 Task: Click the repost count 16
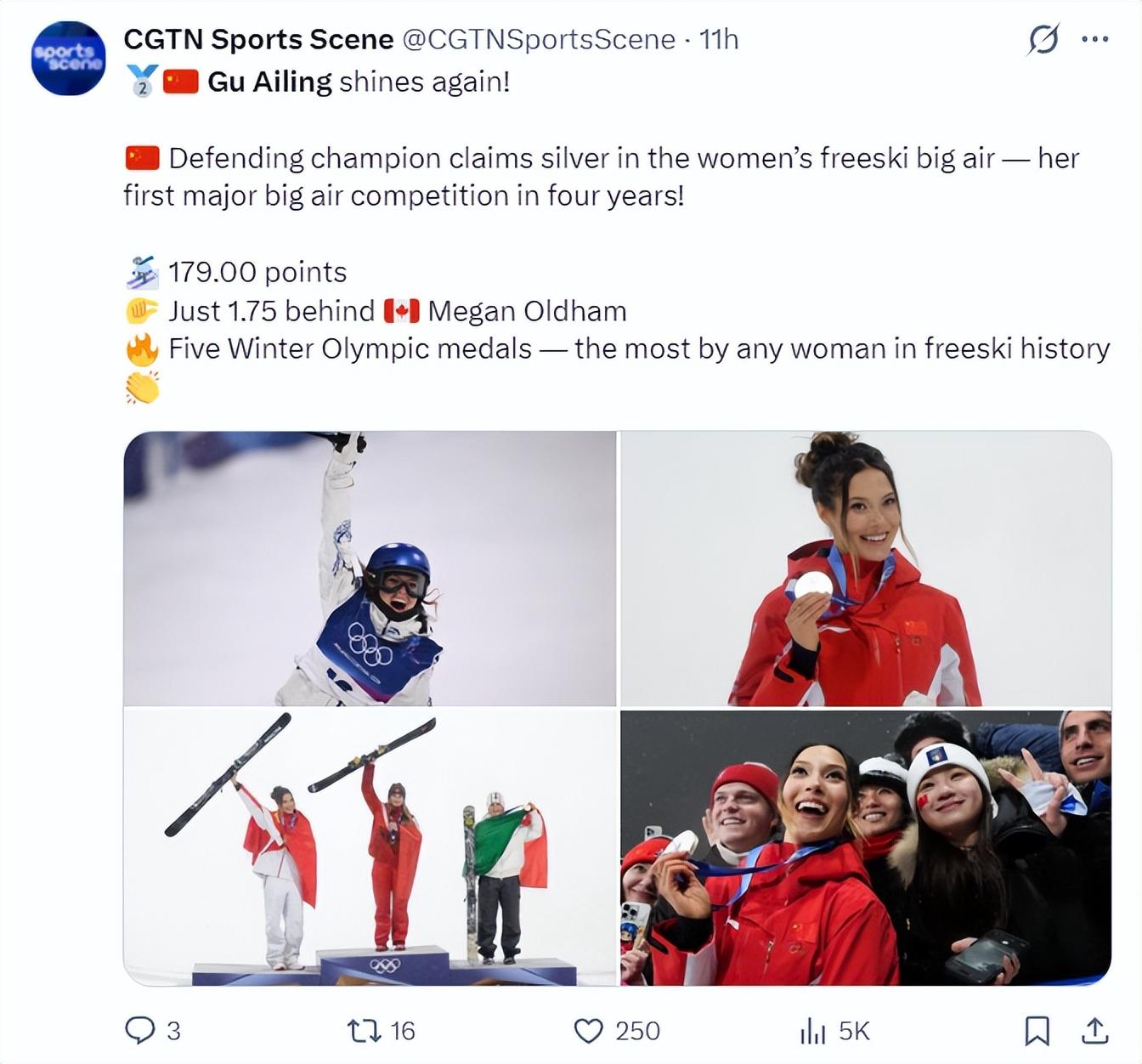[402, 1031]
